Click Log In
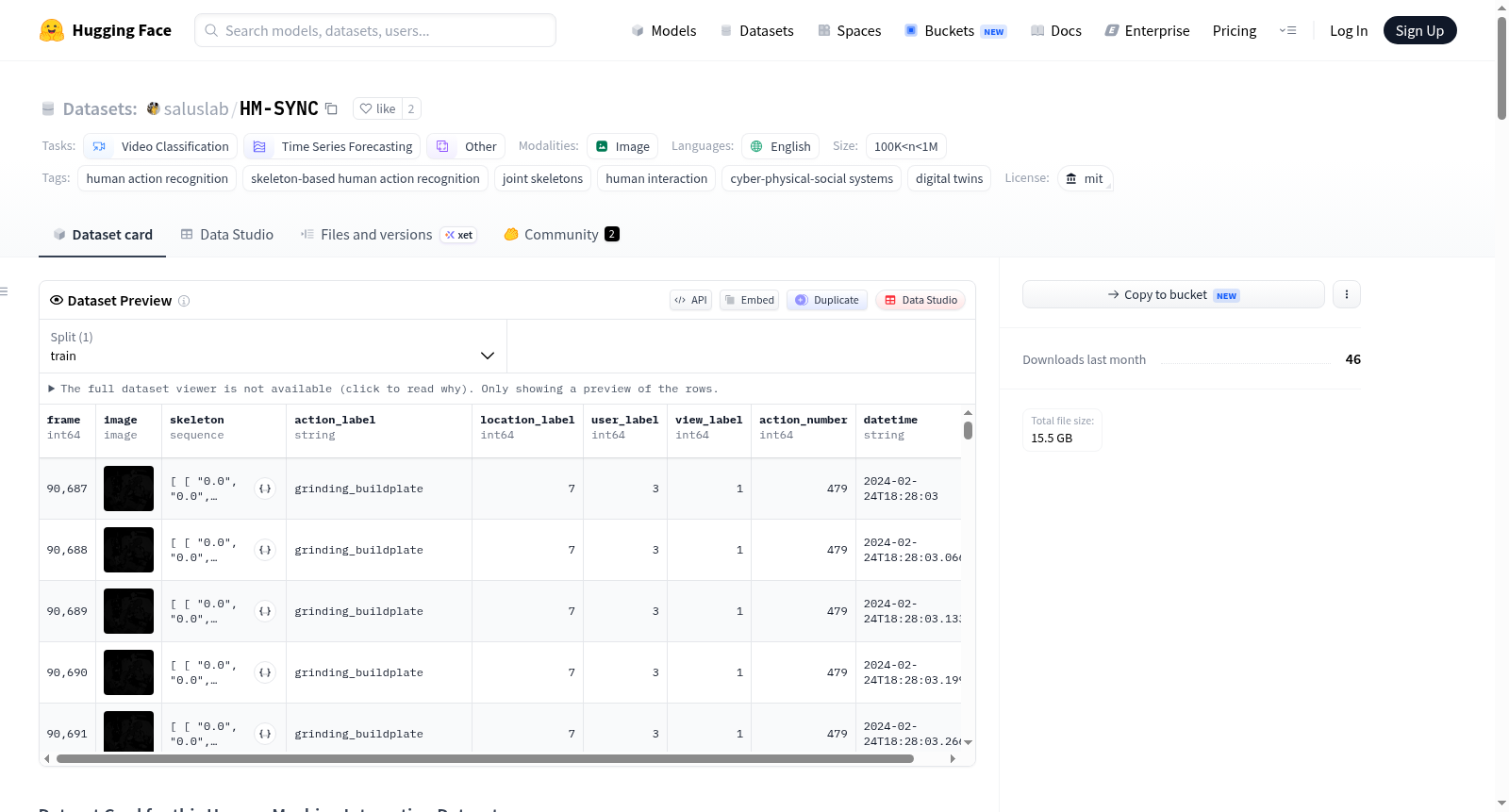 point(1349,30)
